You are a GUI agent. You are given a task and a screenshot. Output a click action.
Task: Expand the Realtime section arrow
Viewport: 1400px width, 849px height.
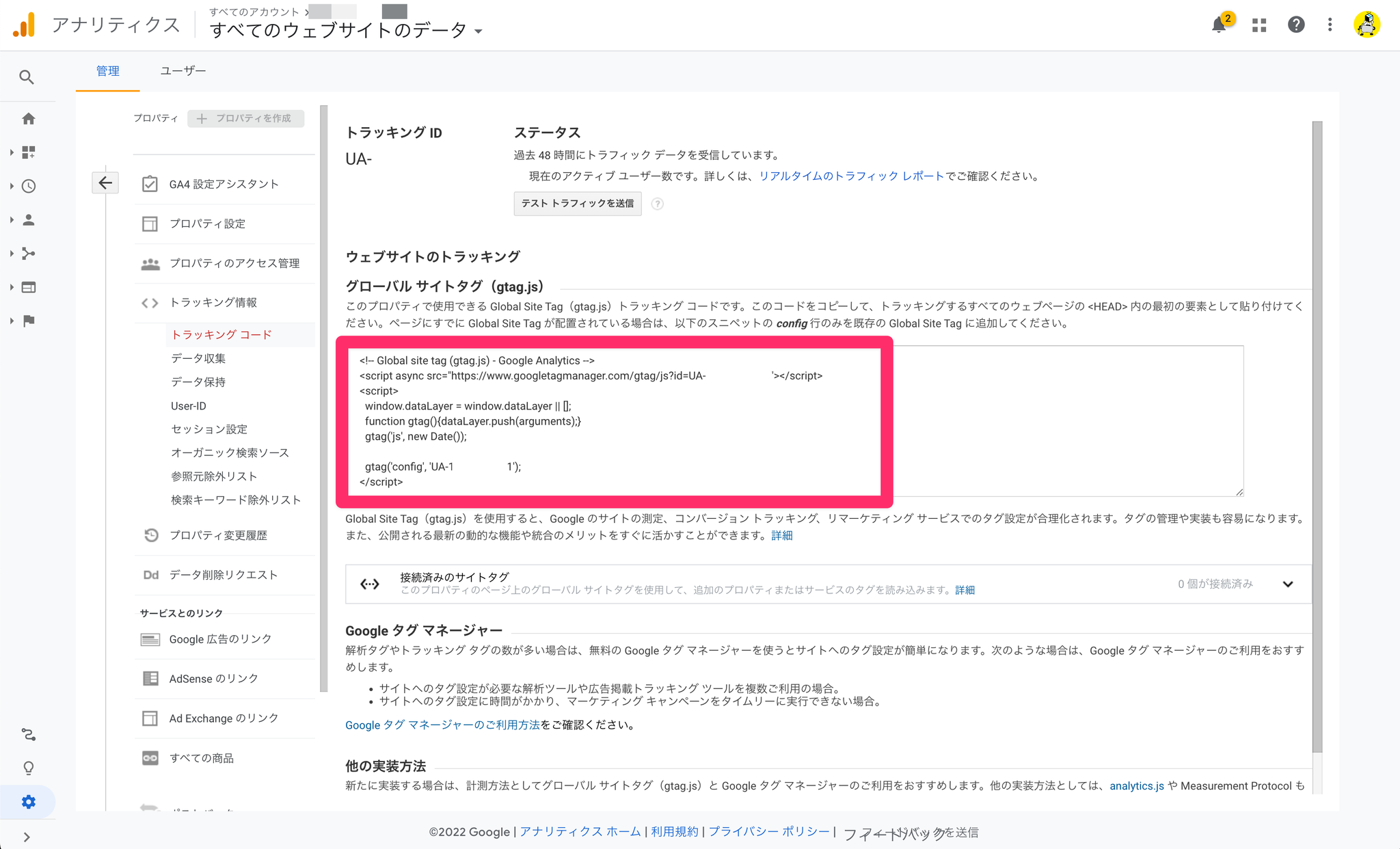[12, 186]
